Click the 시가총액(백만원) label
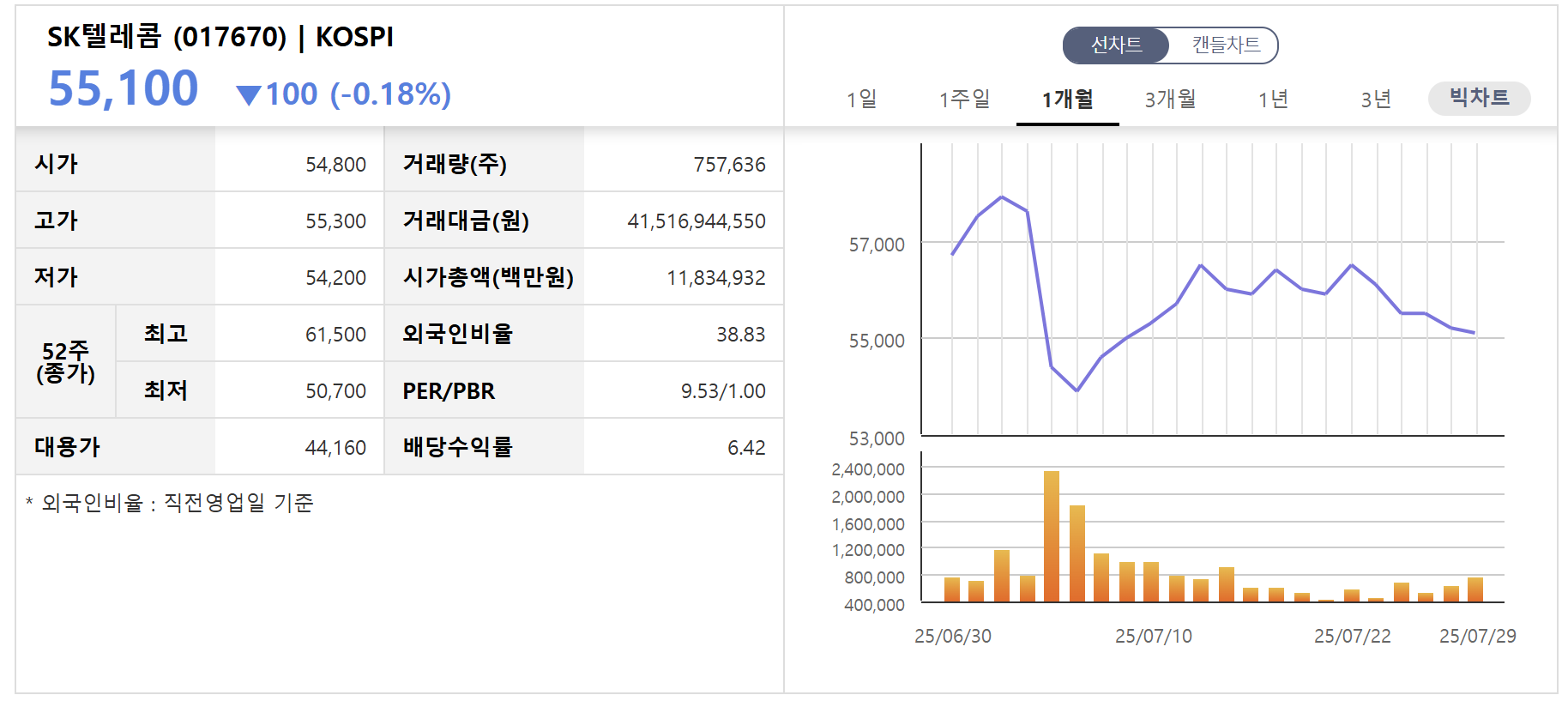This screenshot has width=1568, height=701. click(x=488, y=276)
